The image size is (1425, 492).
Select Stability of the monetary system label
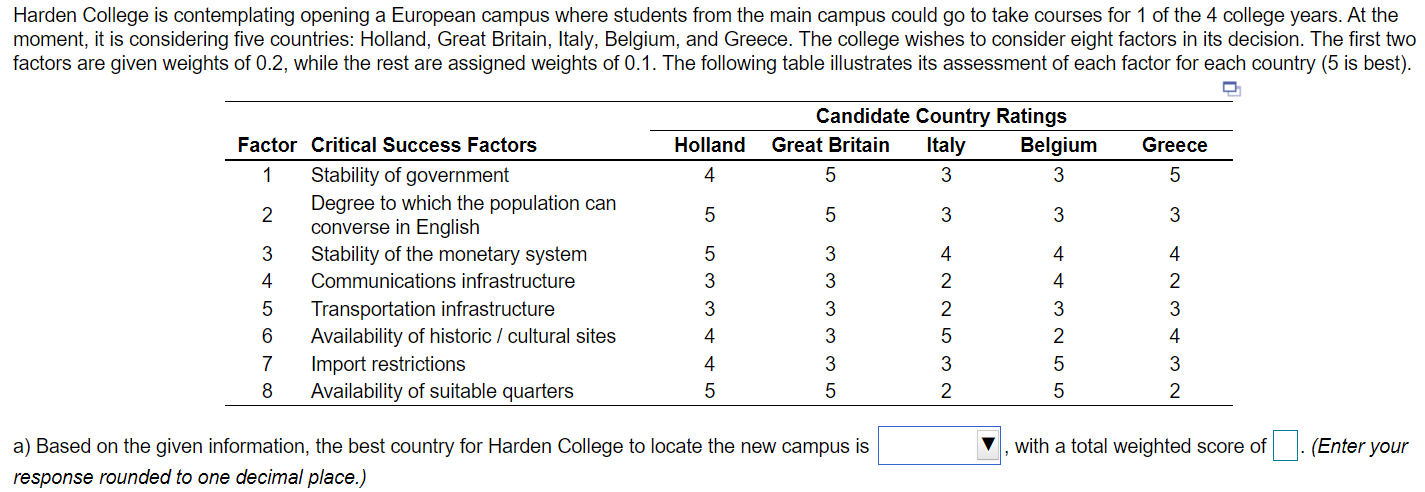[449, 254]
